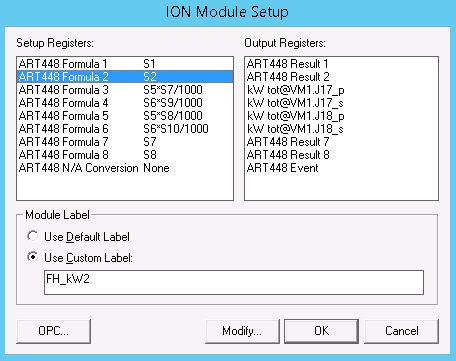Select ART448 N/A Conversion row
The height and width of the screenshot is (361, 456).
point(125,168)
